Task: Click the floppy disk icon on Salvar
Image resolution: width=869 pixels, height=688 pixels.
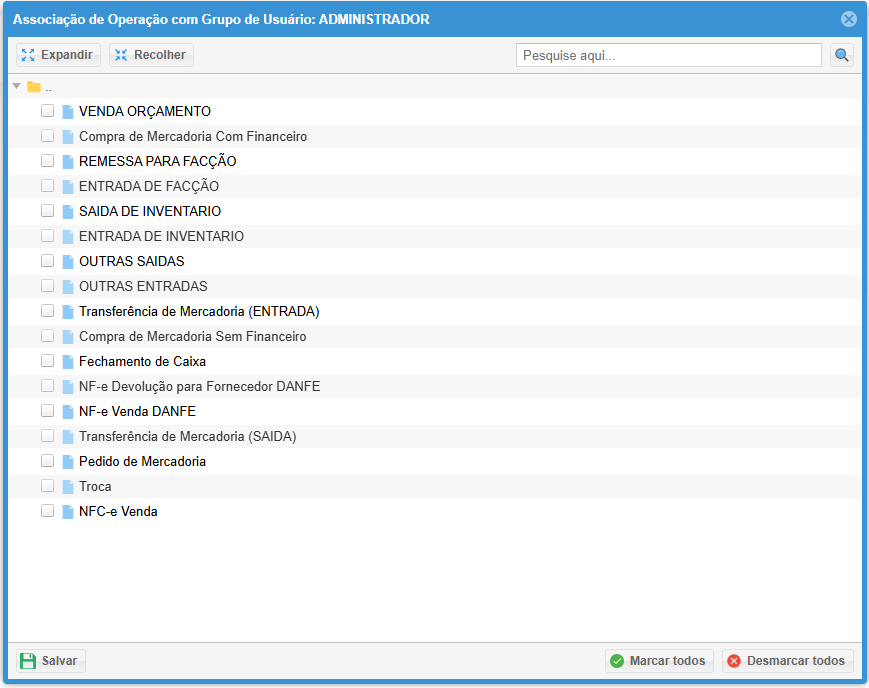Action: click(28, 660)
